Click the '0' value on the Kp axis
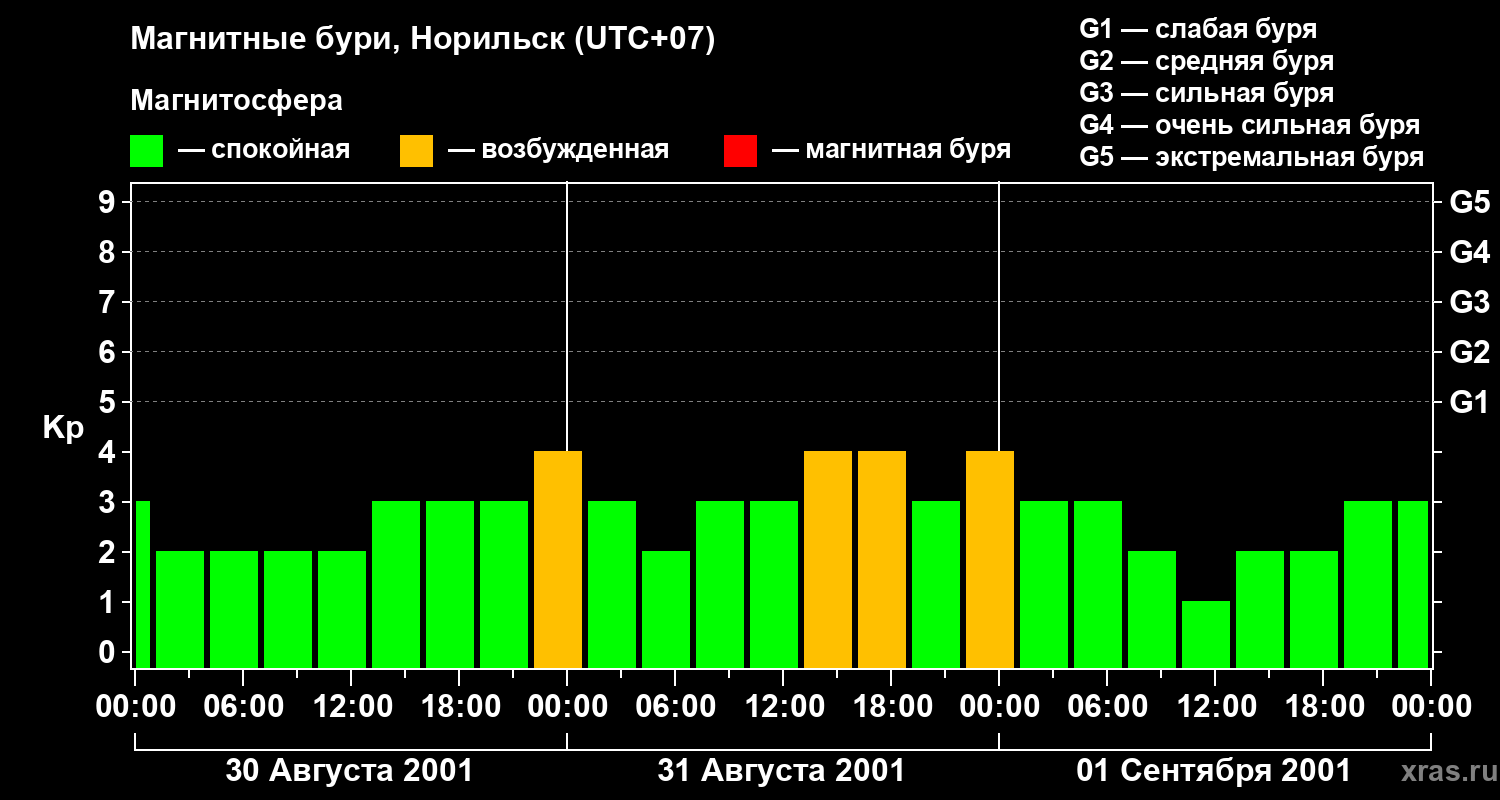Screen dimensions: 1500x800 pos(109,653)
